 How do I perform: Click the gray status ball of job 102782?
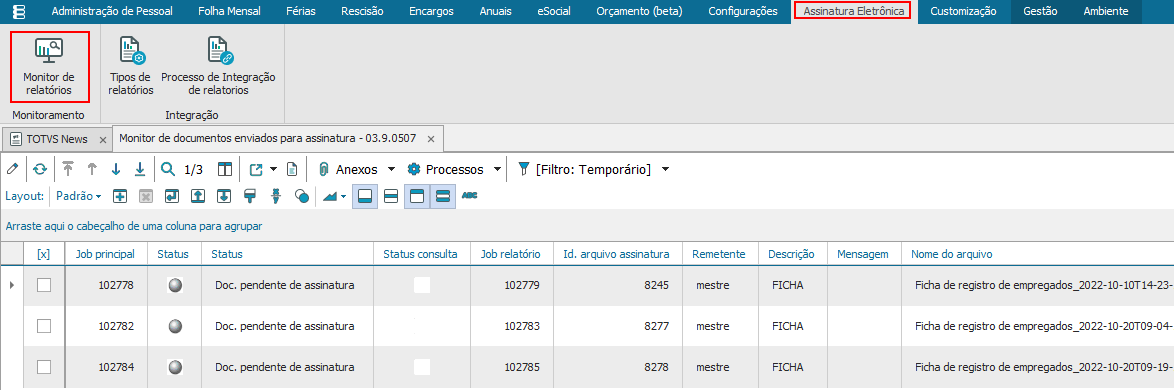(x=174, y=326)
